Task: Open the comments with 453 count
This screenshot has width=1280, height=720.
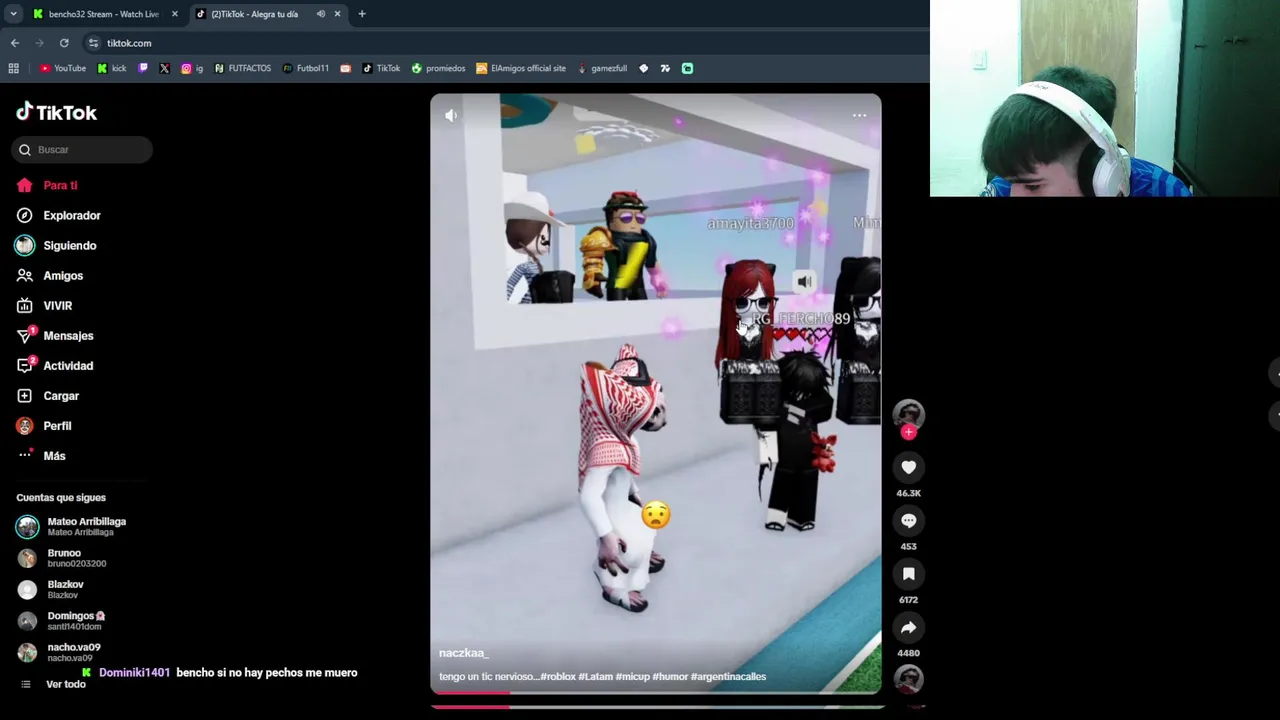Action: point(908,521)
